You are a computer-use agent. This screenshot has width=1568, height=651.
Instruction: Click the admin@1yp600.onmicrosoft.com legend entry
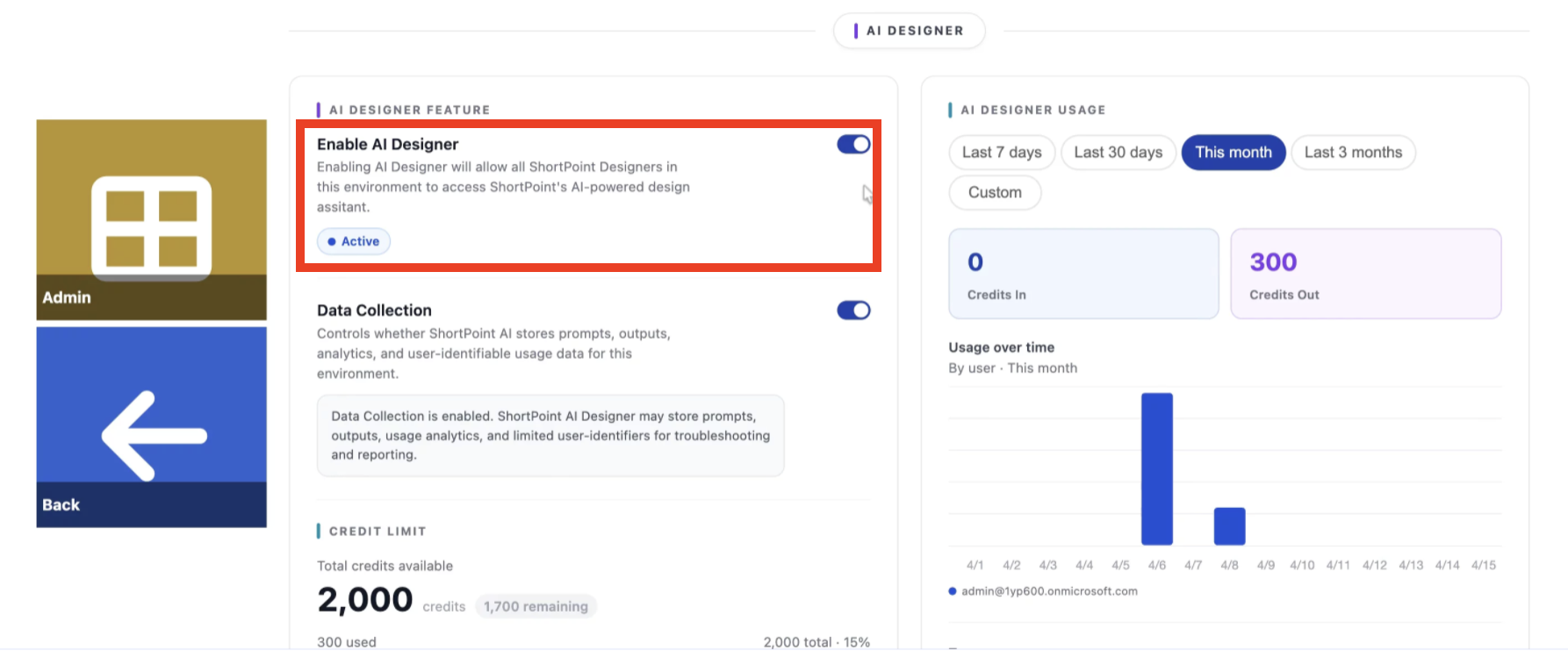pos(1043,591)
